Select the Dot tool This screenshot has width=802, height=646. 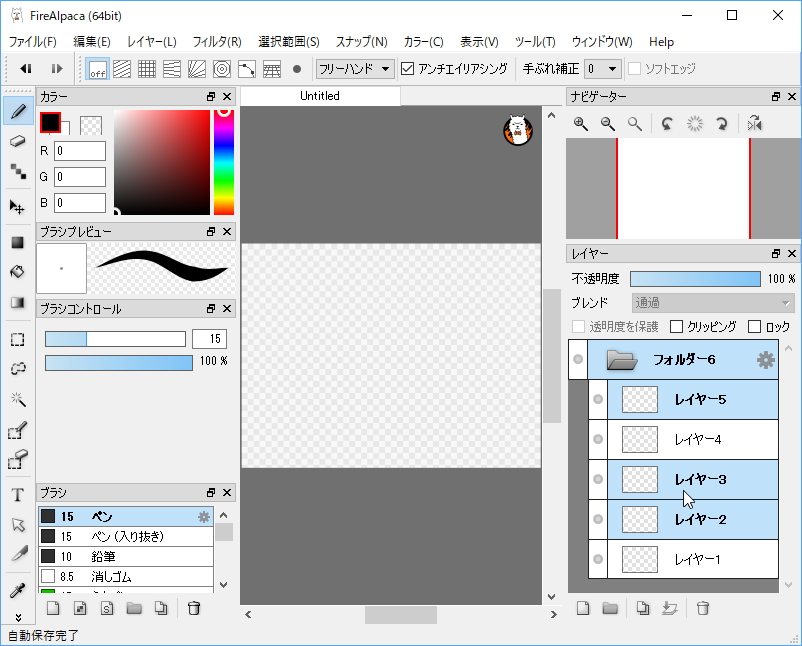tap(18, 171)
